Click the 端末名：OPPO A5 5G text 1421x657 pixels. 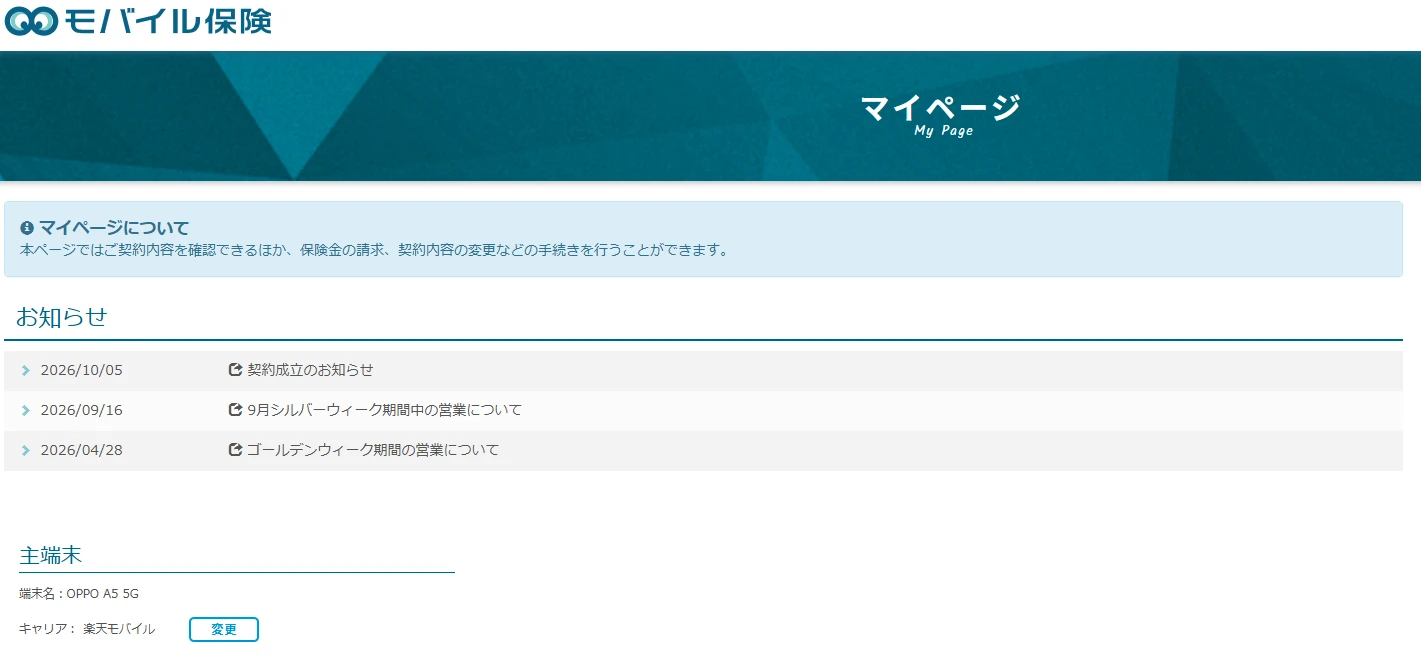tap(79, 594)
